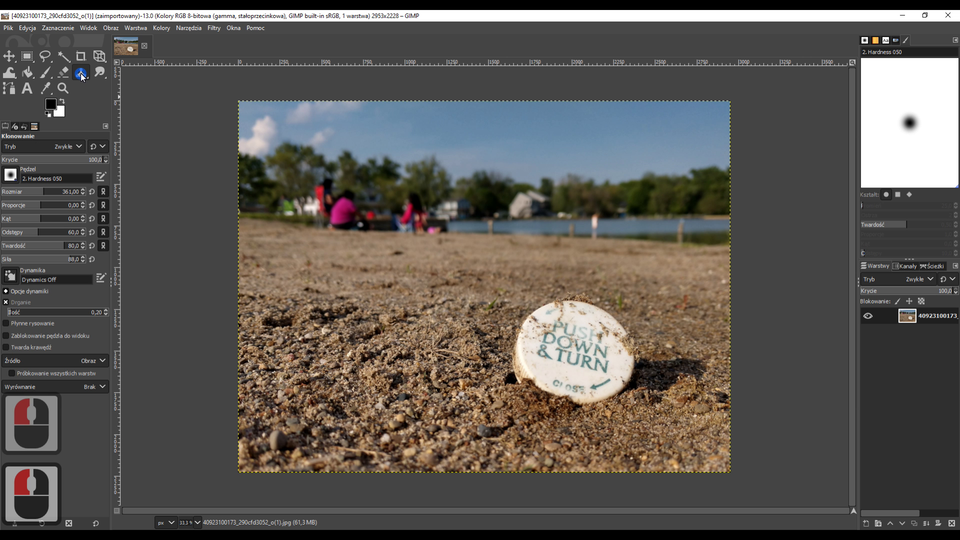Screen dimensions: 960x540
Task: Switch to the Kanały tab
Action: point(904,266)
